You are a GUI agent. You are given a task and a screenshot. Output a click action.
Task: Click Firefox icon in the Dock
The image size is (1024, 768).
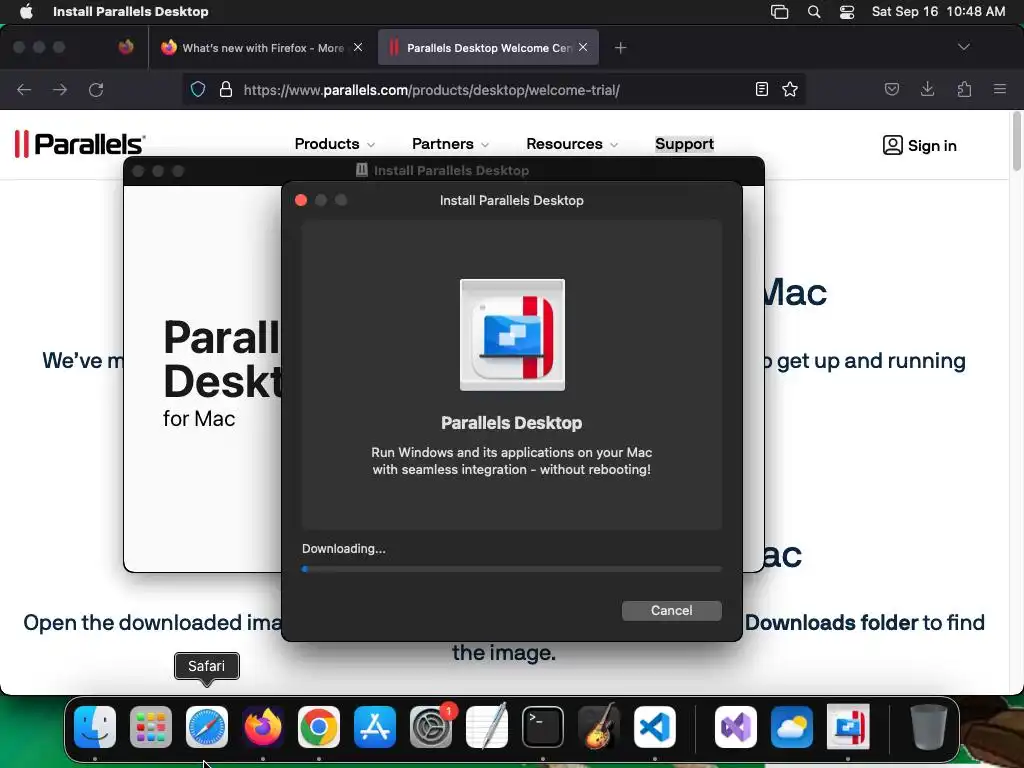(263, 727)
